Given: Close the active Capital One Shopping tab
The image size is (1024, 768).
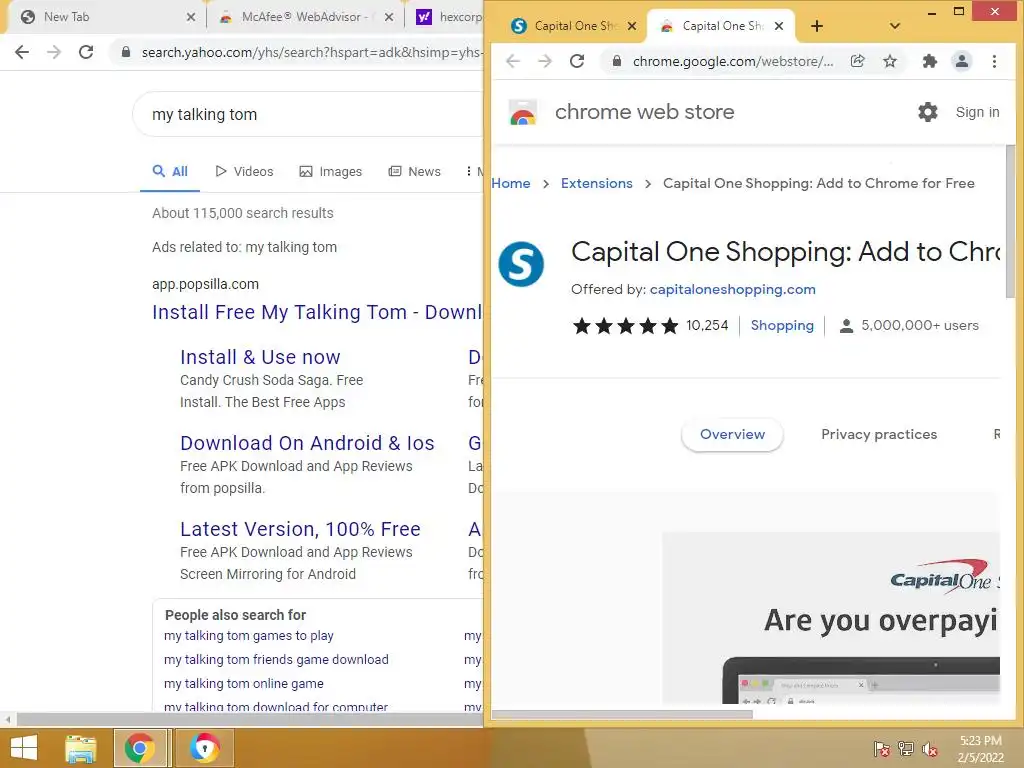Looking at the screenshot, I should point(778,26).
